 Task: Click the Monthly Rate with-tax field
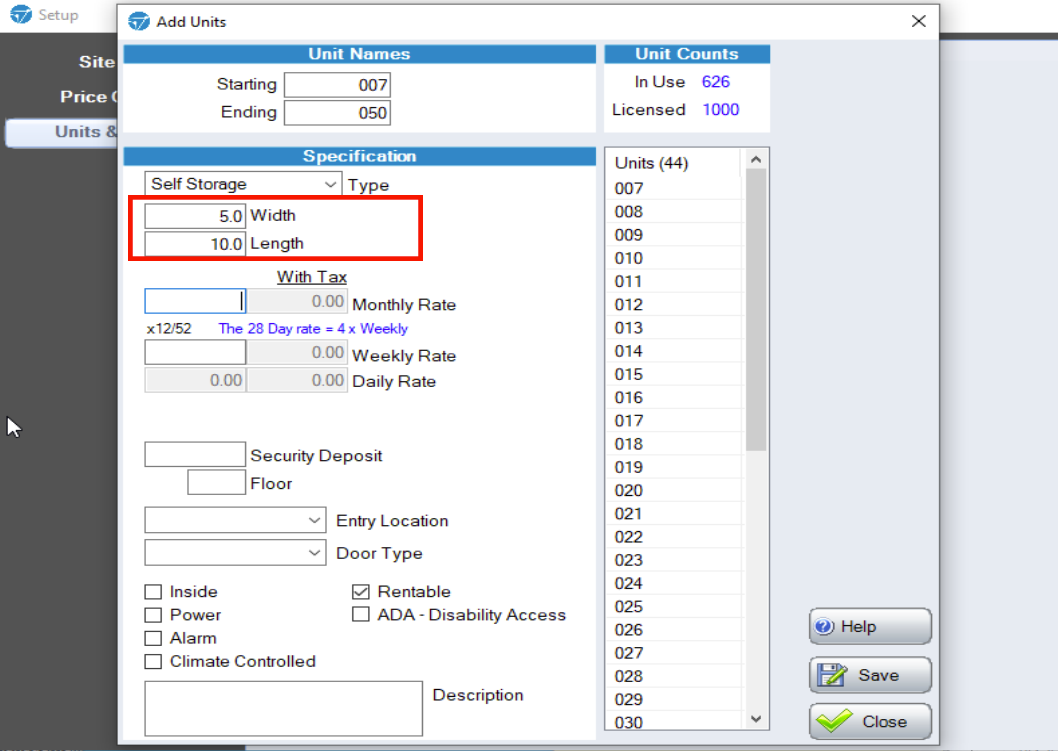297,301
